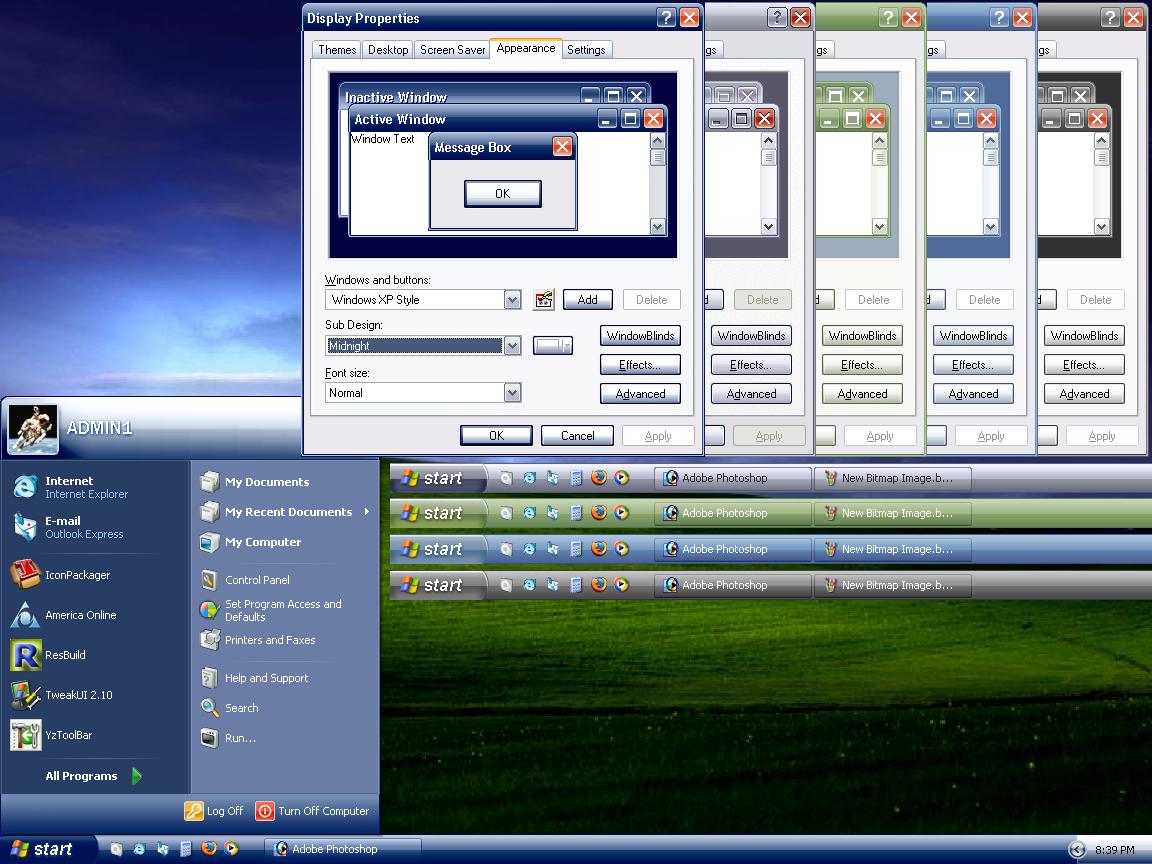Click start button on green taskbar

(x=438, y=513)
